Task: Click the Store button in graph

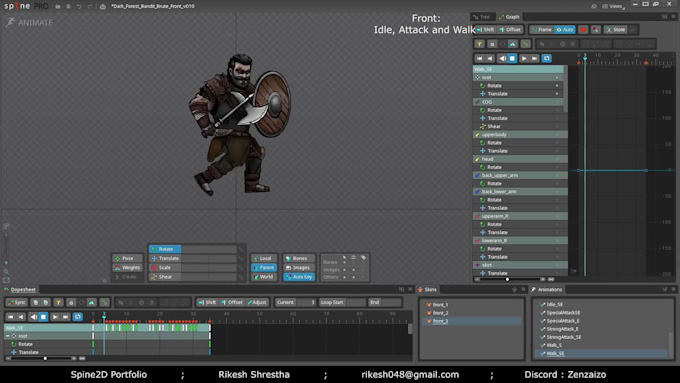Action: [x=616, y=29]
